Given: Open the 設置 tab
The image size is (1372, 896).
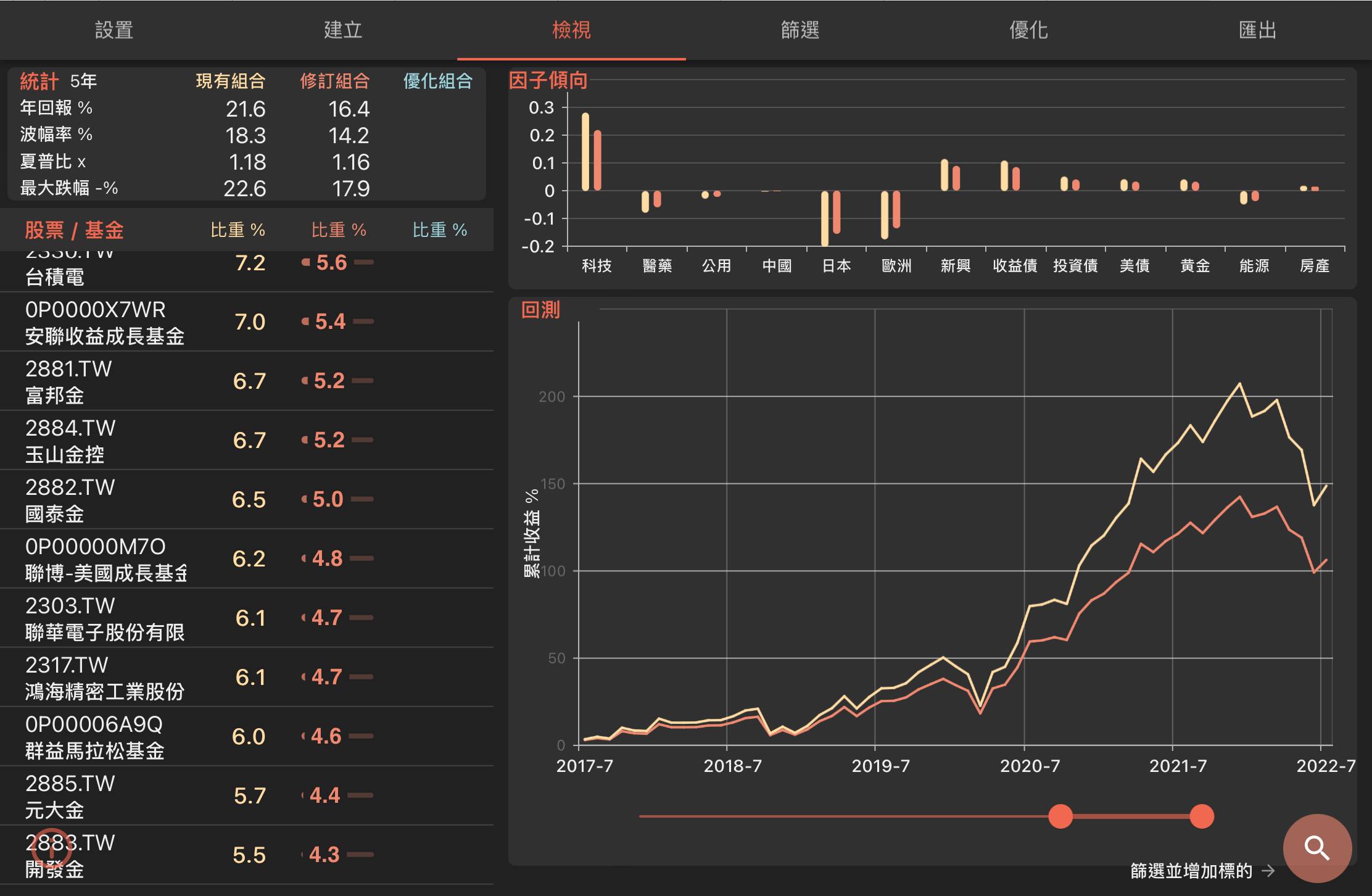Looking at the screenshot, I should pos(114,30).
